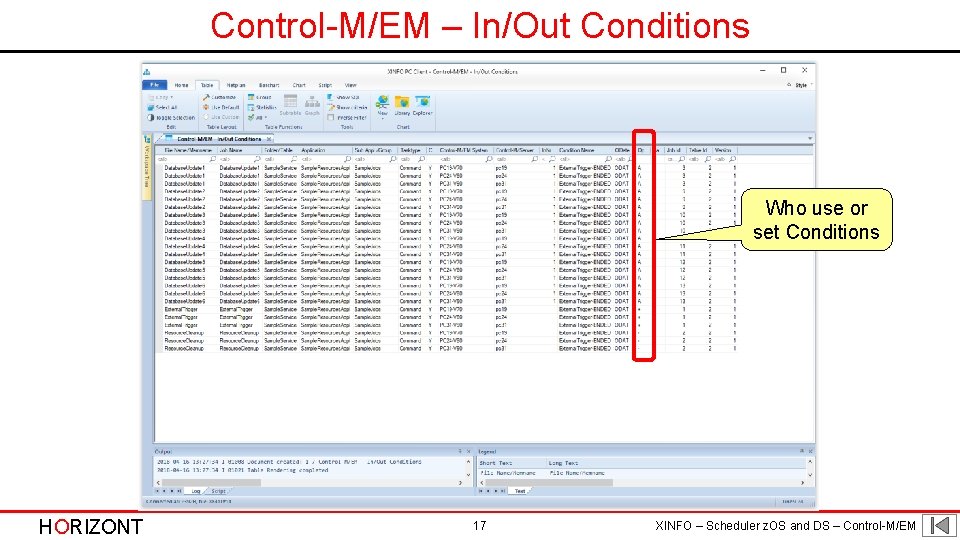Click the Subtable icon

click(290, 105)
